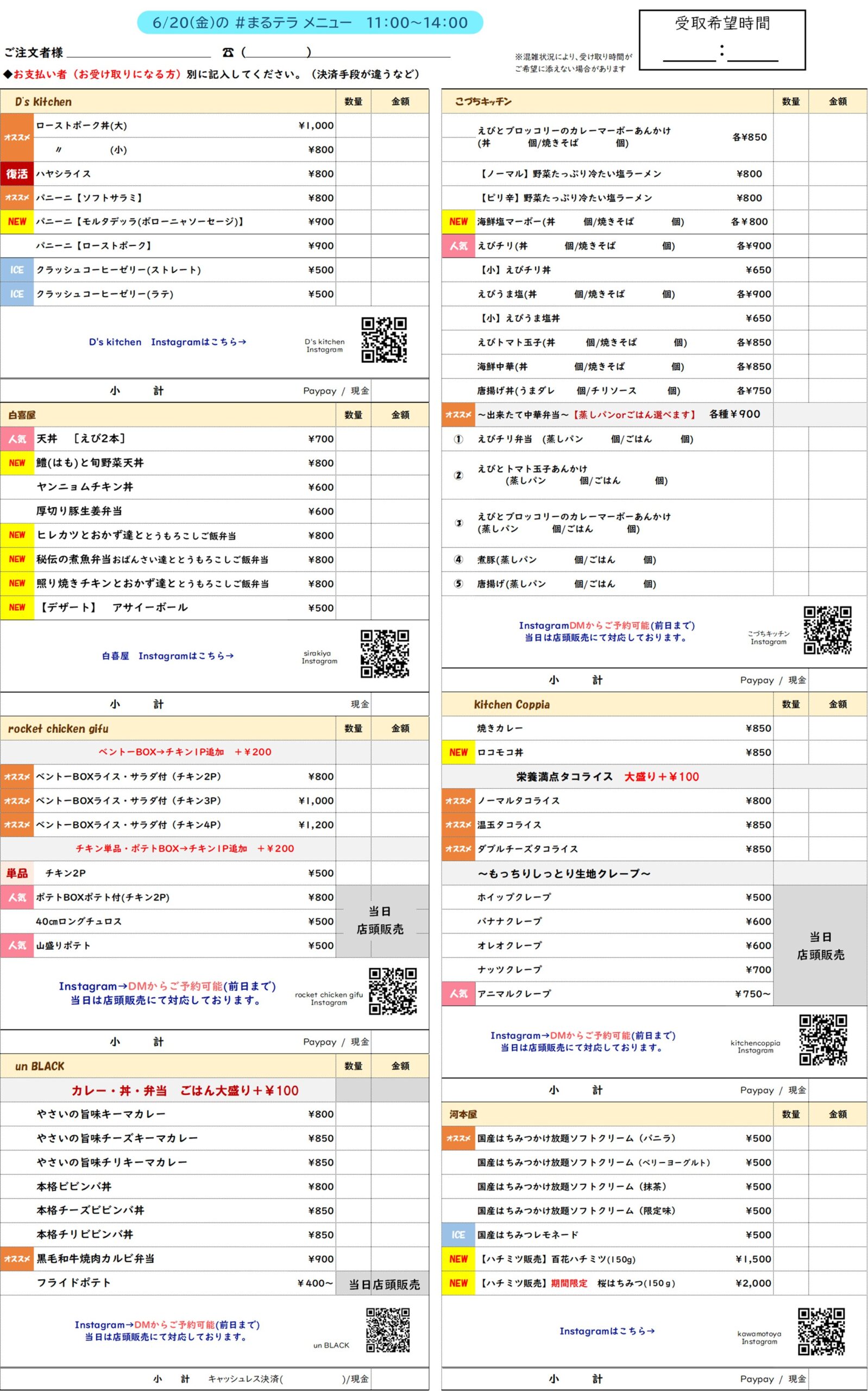
Task: Click the 白喜屋 Instagramはこちら link
Action: pyautogui.click(x=168, y=656)
